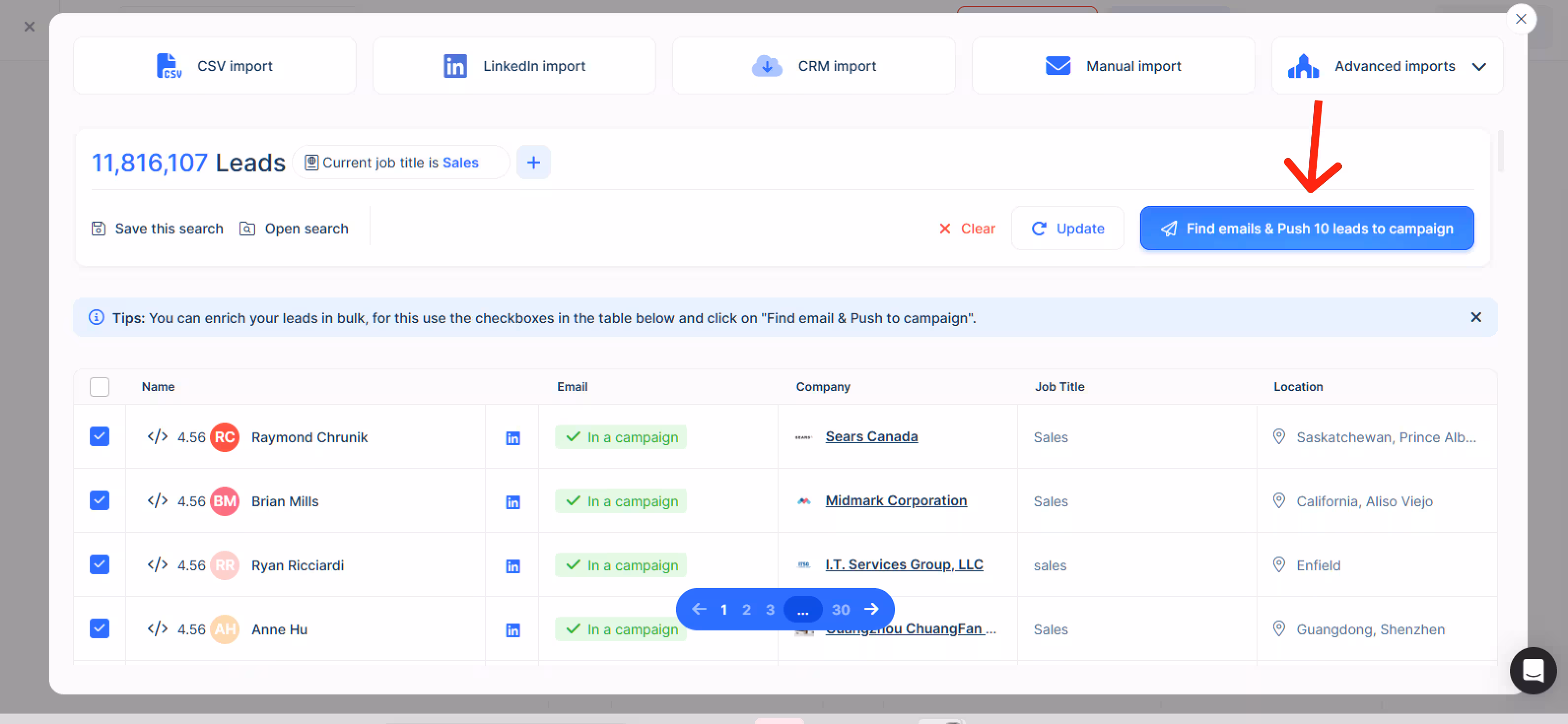Image resolution: width=1568 pixels, height=724 pixels.
Task: Select the CSV import option
Action: pyautogui.click(x=214, y=66)
